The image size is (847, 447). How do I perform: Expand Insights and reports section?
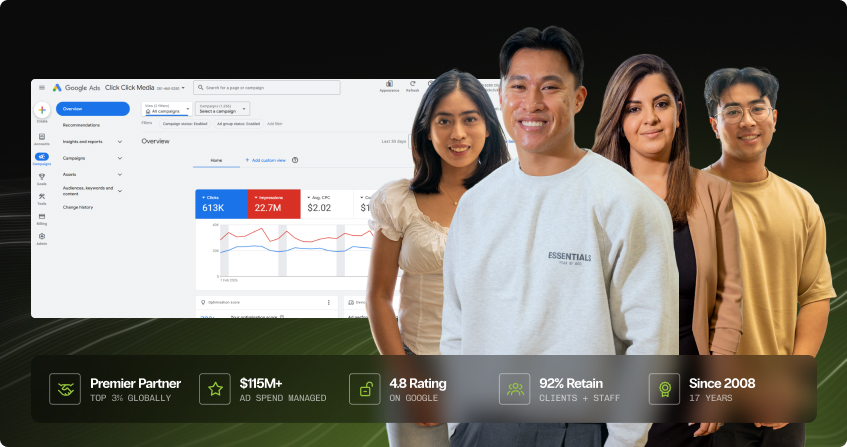coord(119,142)
